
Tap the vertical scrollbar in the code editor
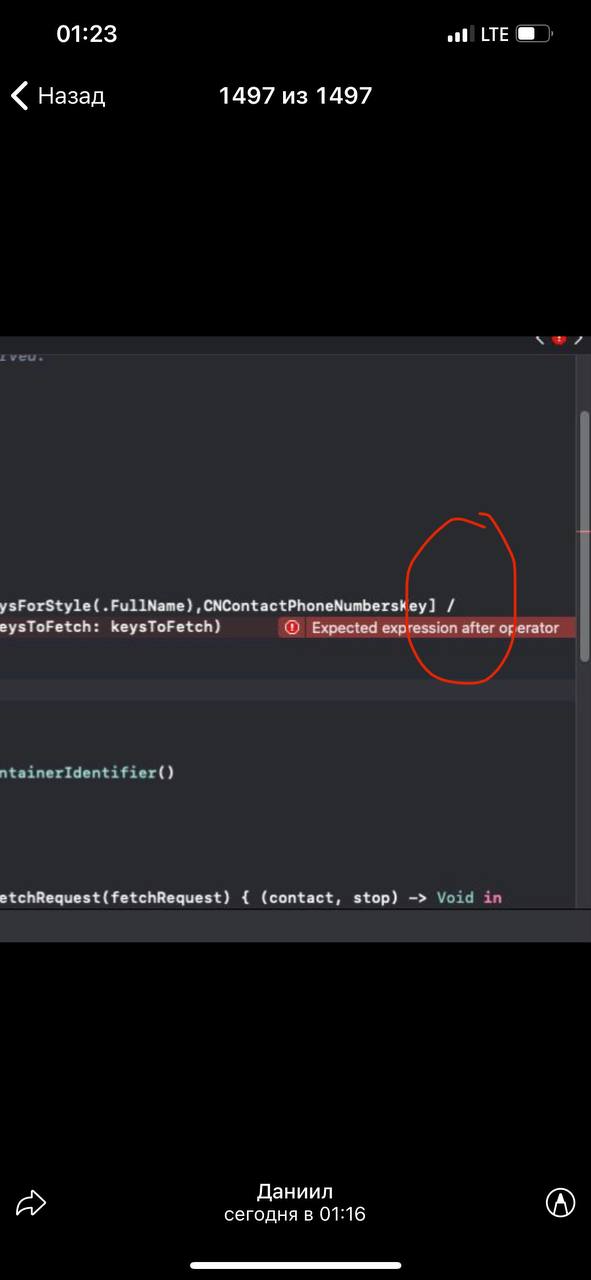pyautogui.click(x=584, y=535)
